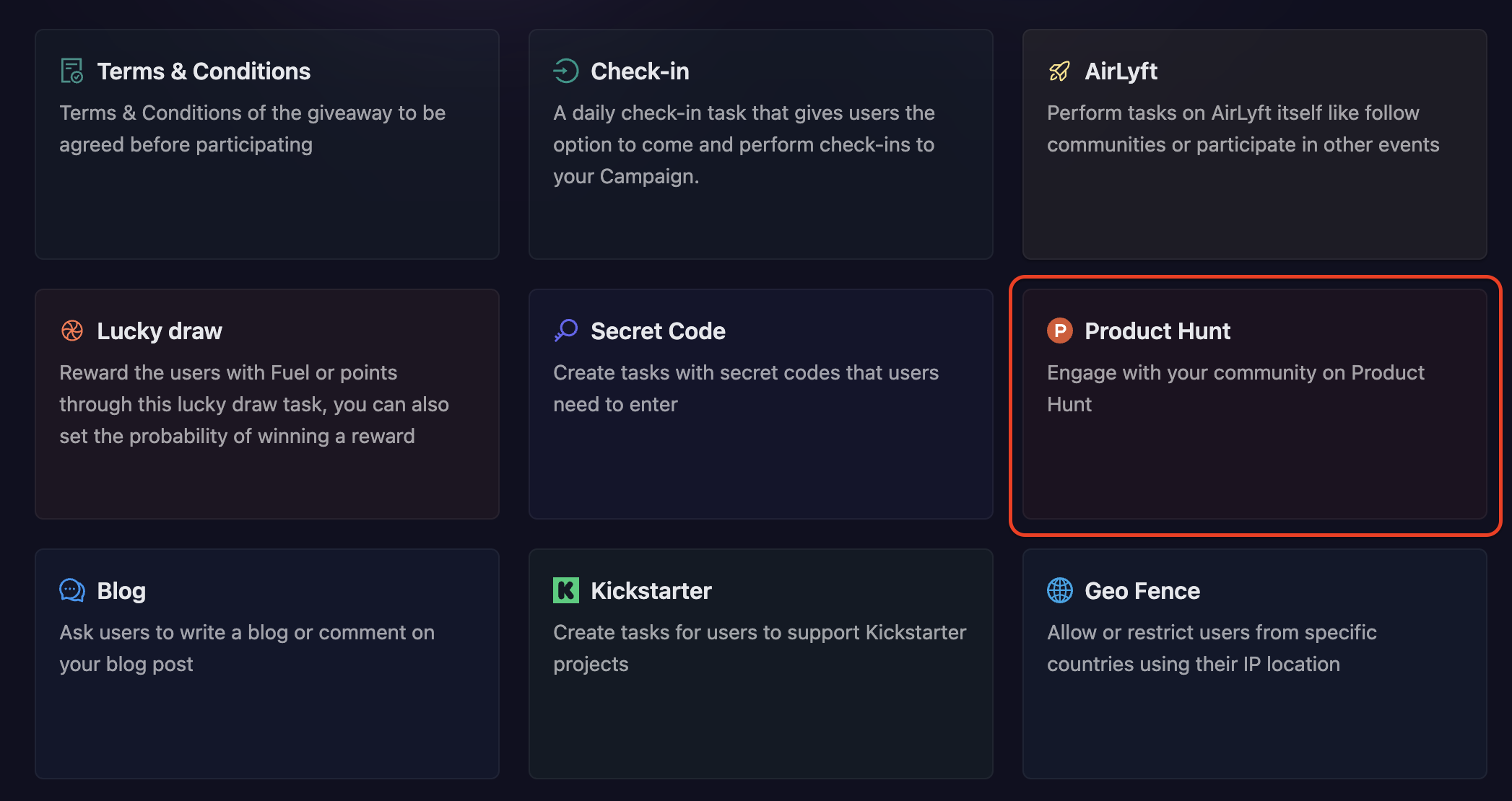Select the Kickstarter task heading
The image size is (1512, 801).
651,590
